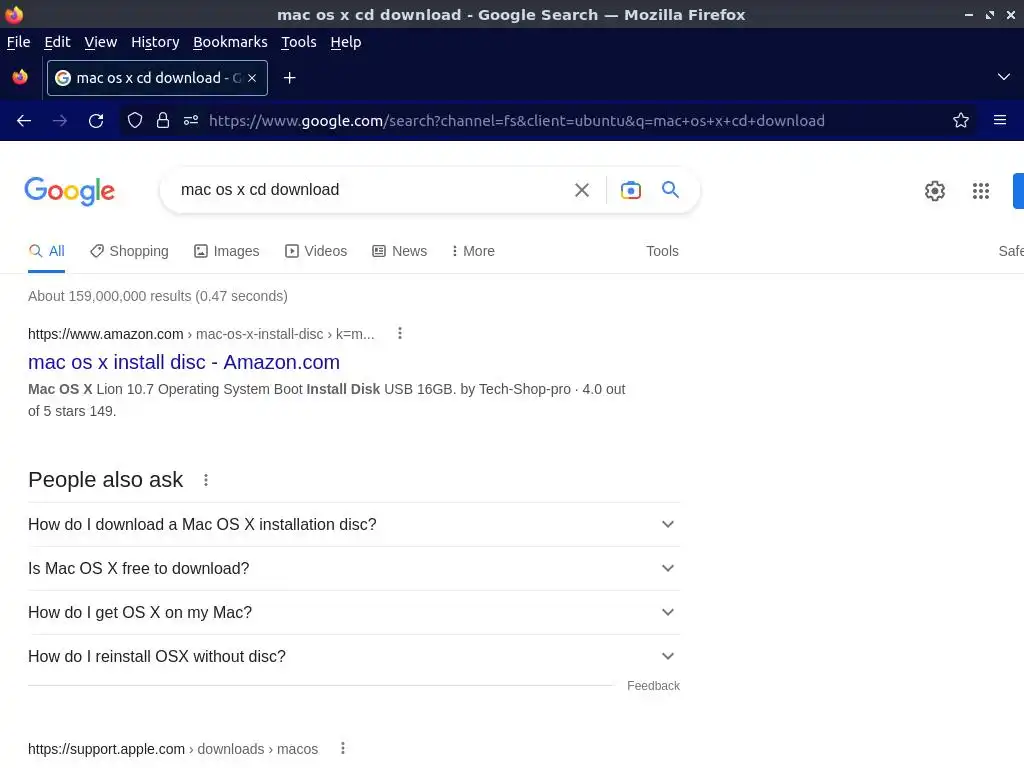Open the Edit menu
1024x768 pixels.
[x=57, y=42]
